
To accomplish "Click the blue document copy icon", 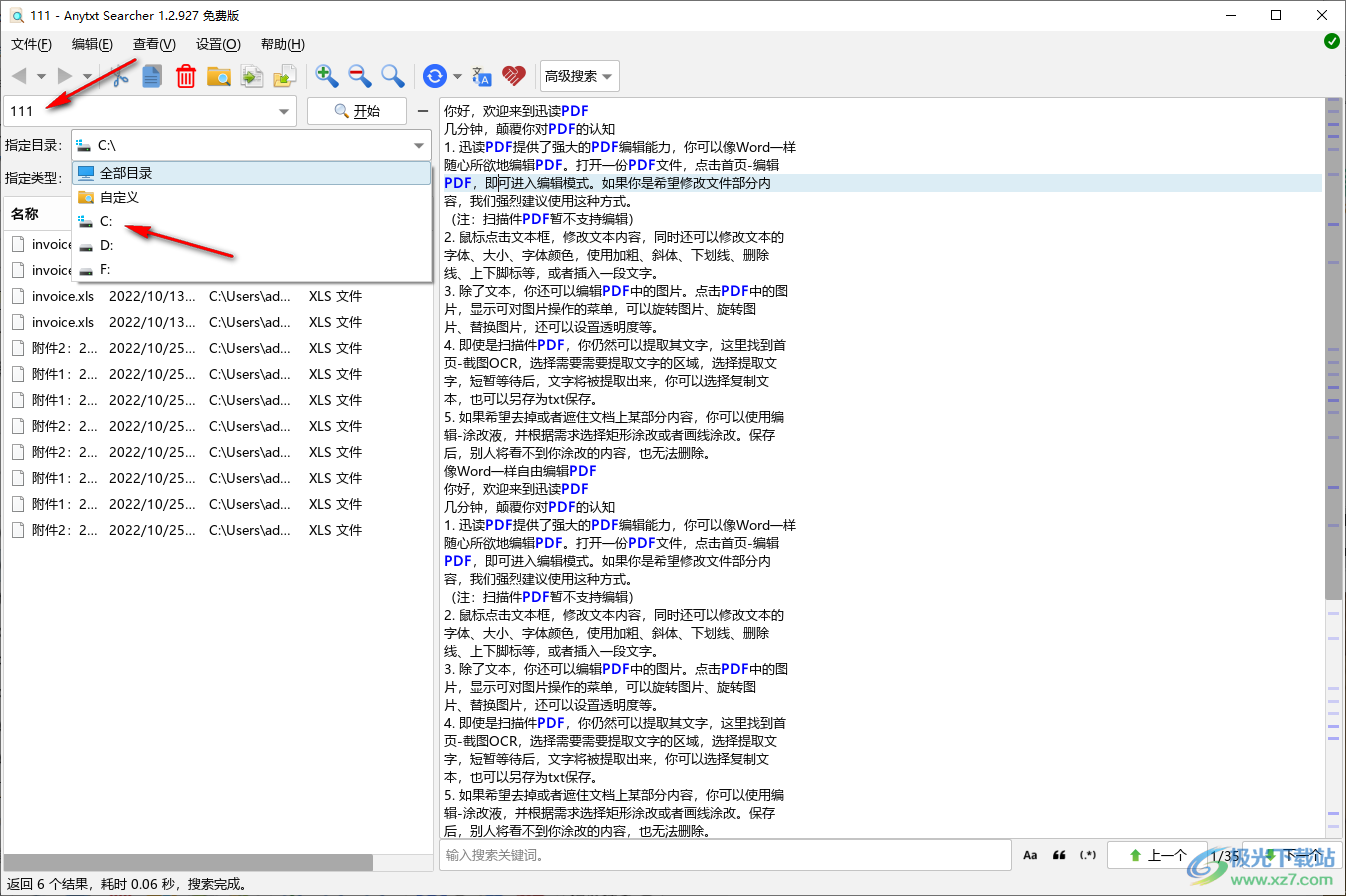I will coord(152,76).
